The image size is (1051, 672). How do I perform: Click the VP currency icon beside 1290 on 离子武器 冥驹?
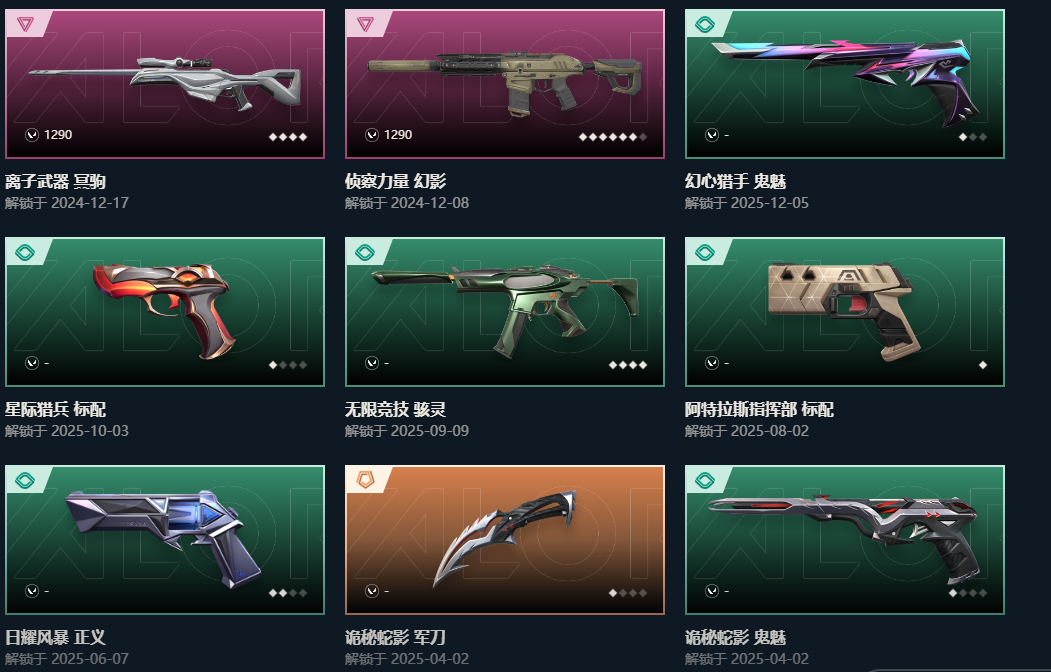click(32, 135)
